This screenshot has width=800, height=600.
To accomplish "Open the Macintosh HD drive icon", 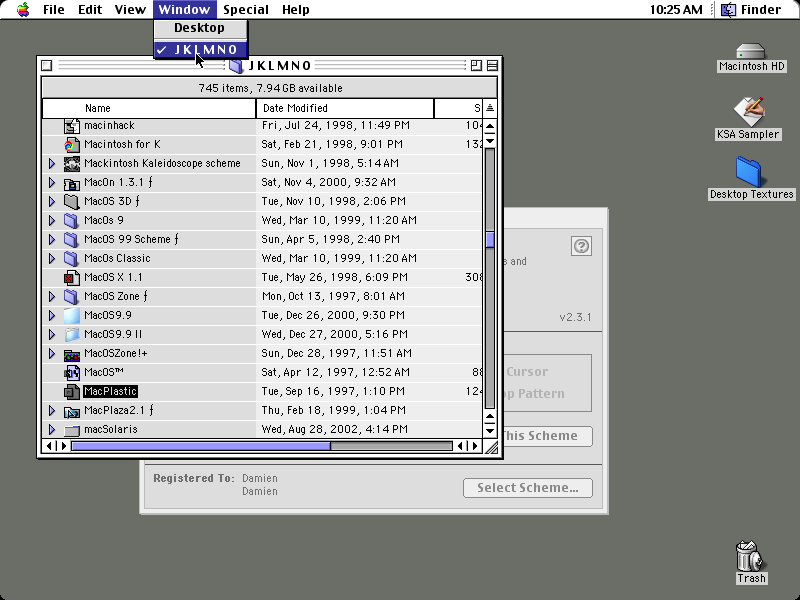I will click(x=751, y=52).
